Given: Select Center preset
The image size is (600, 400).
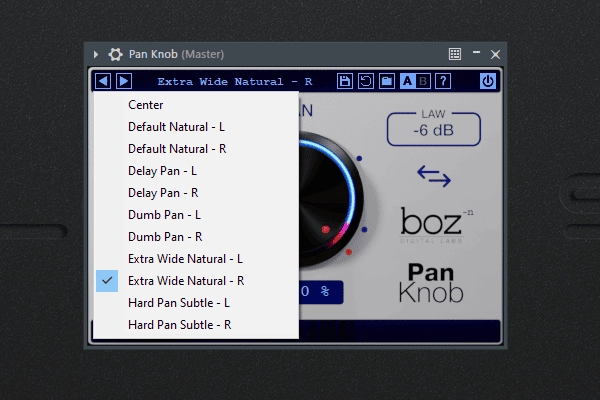Looking at the screenshot, I should 196,105.
